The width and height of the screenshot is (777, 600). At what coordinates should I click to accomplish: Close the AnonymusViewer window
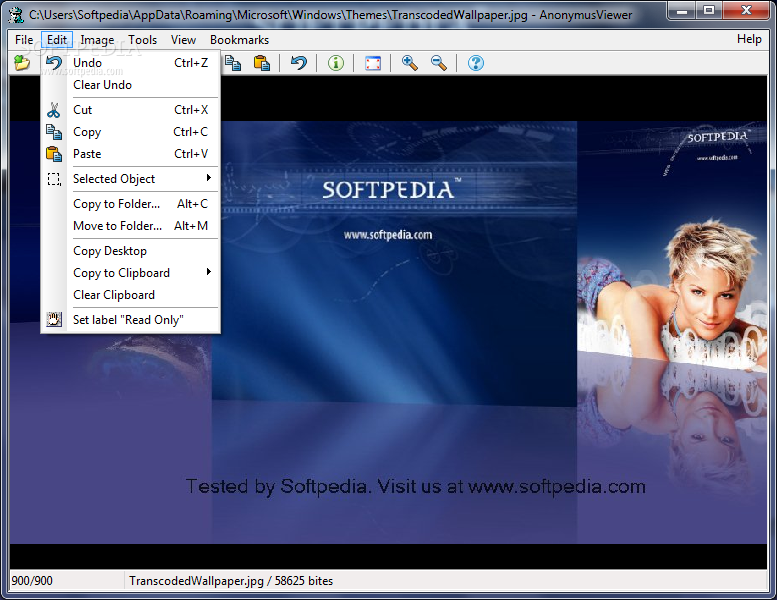click(746, 10)
